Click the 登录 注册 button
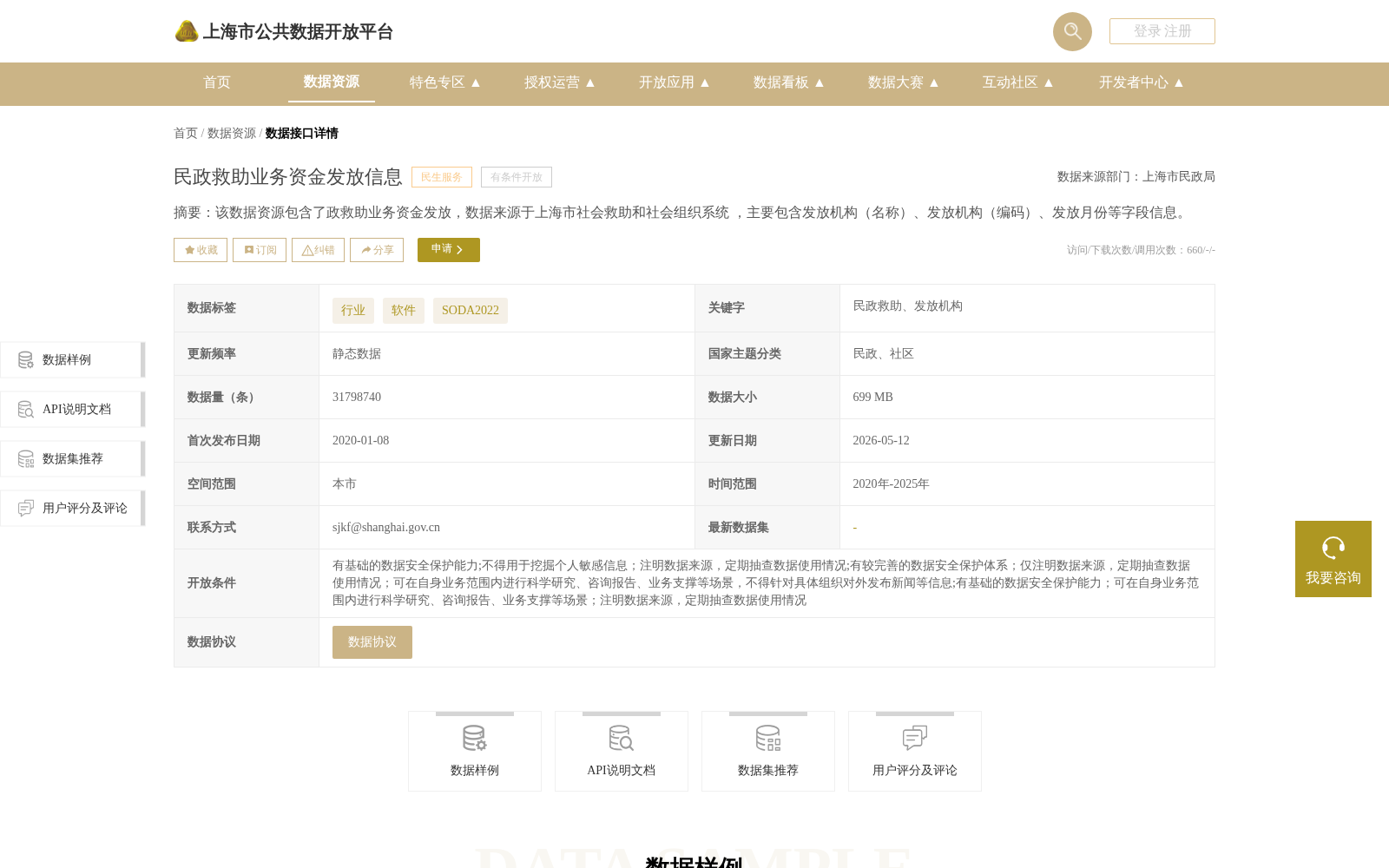 (1162, 31)
